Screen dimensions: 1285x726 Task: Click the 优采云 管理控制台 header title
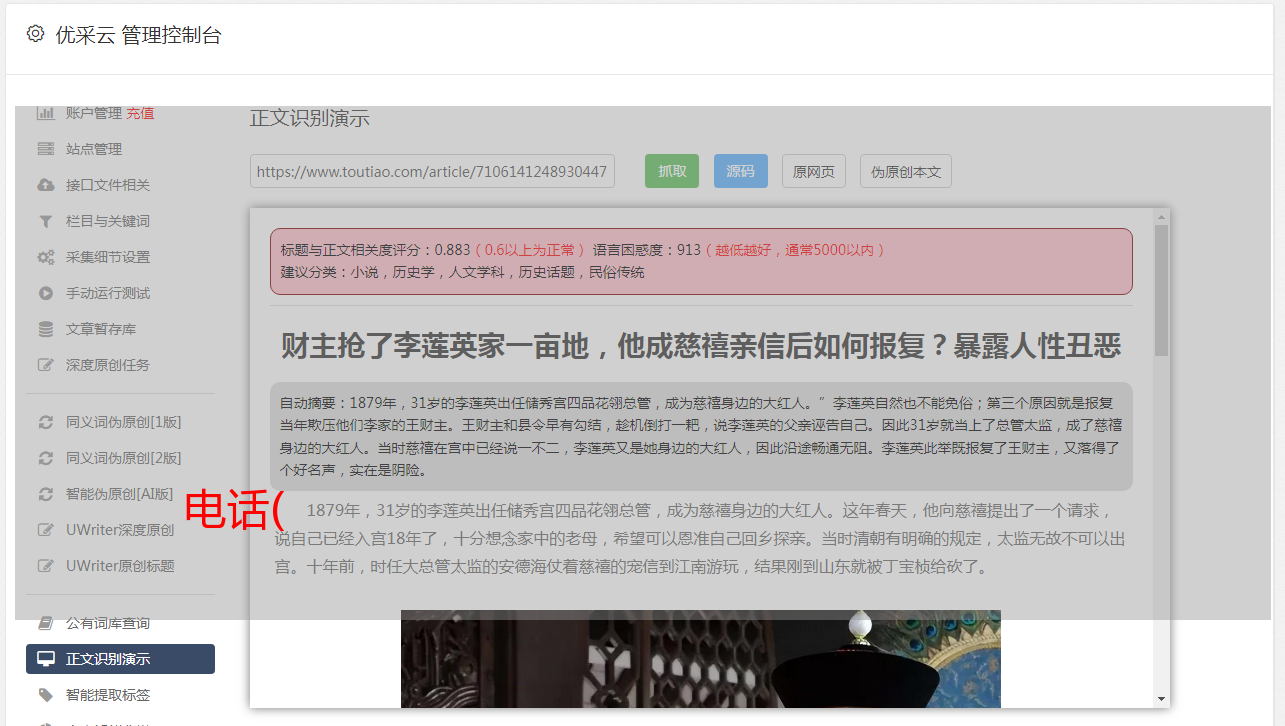coord(138,35)
